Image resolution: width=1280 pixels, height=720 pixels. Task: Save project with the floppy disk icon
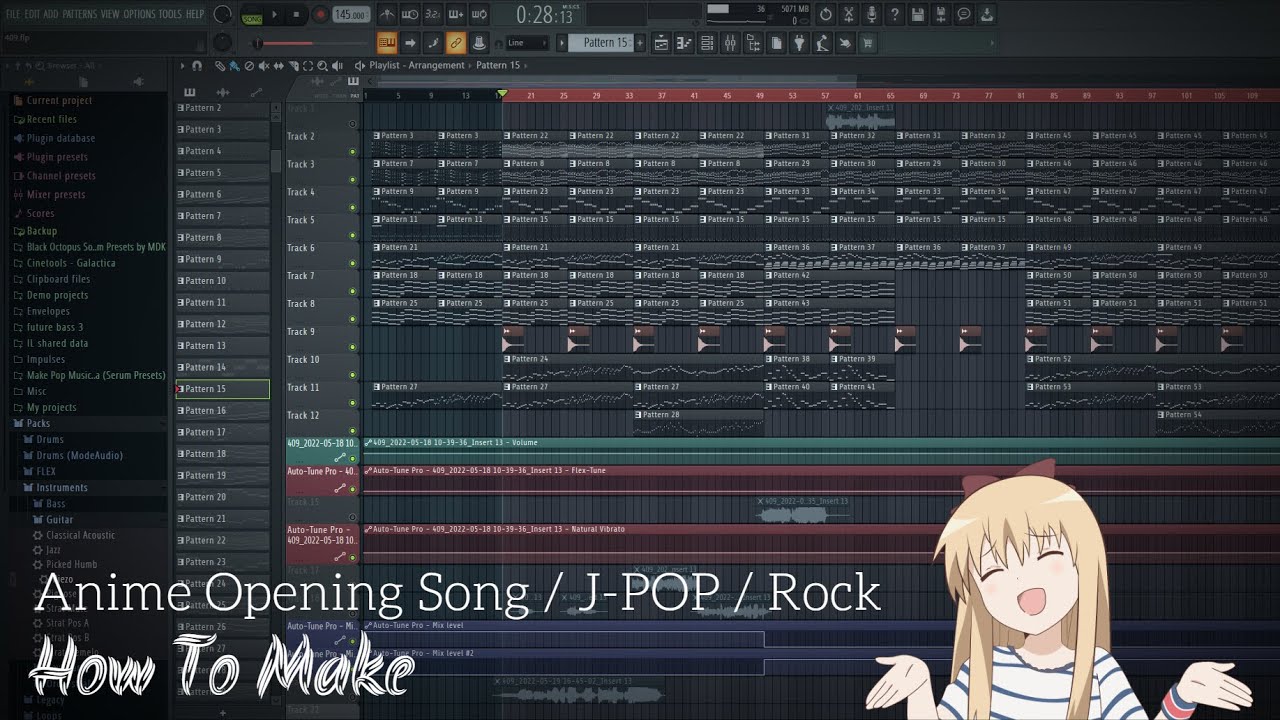click(x=918, y=15)
